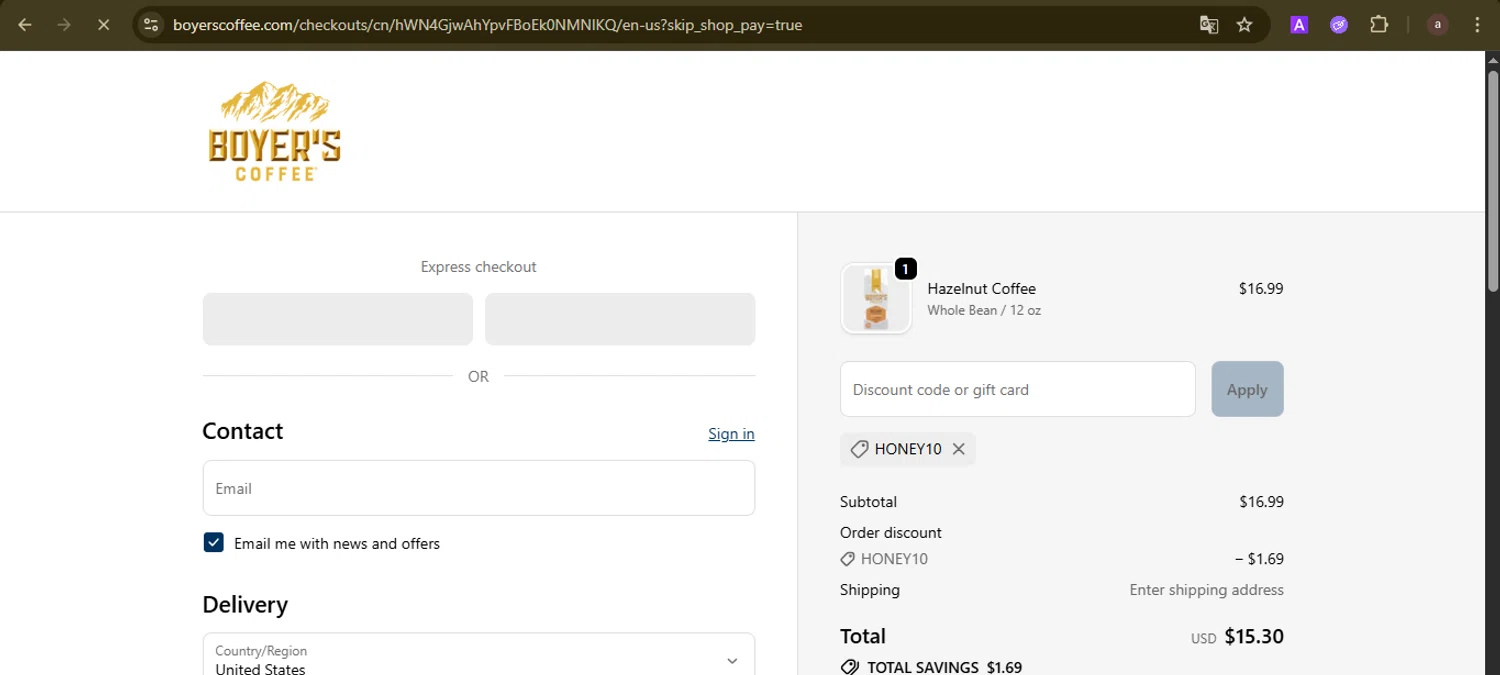
Task: Stop page loading with the X button
Action: point(103,25)
